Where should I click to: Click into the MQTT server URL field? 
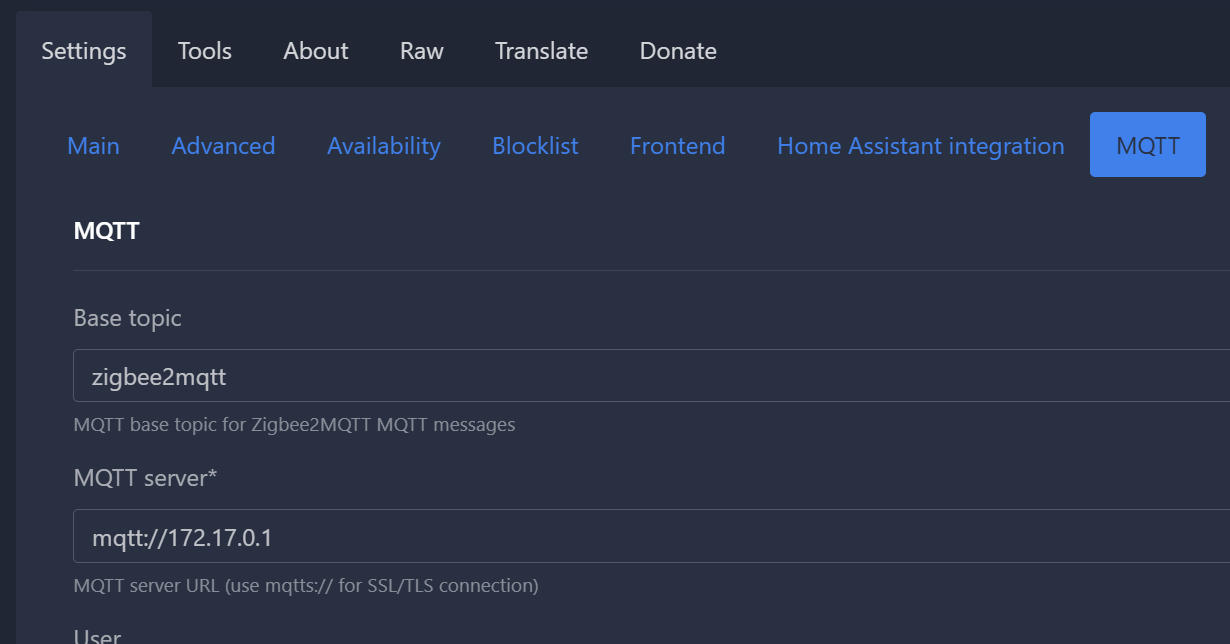tap(652, 536)
